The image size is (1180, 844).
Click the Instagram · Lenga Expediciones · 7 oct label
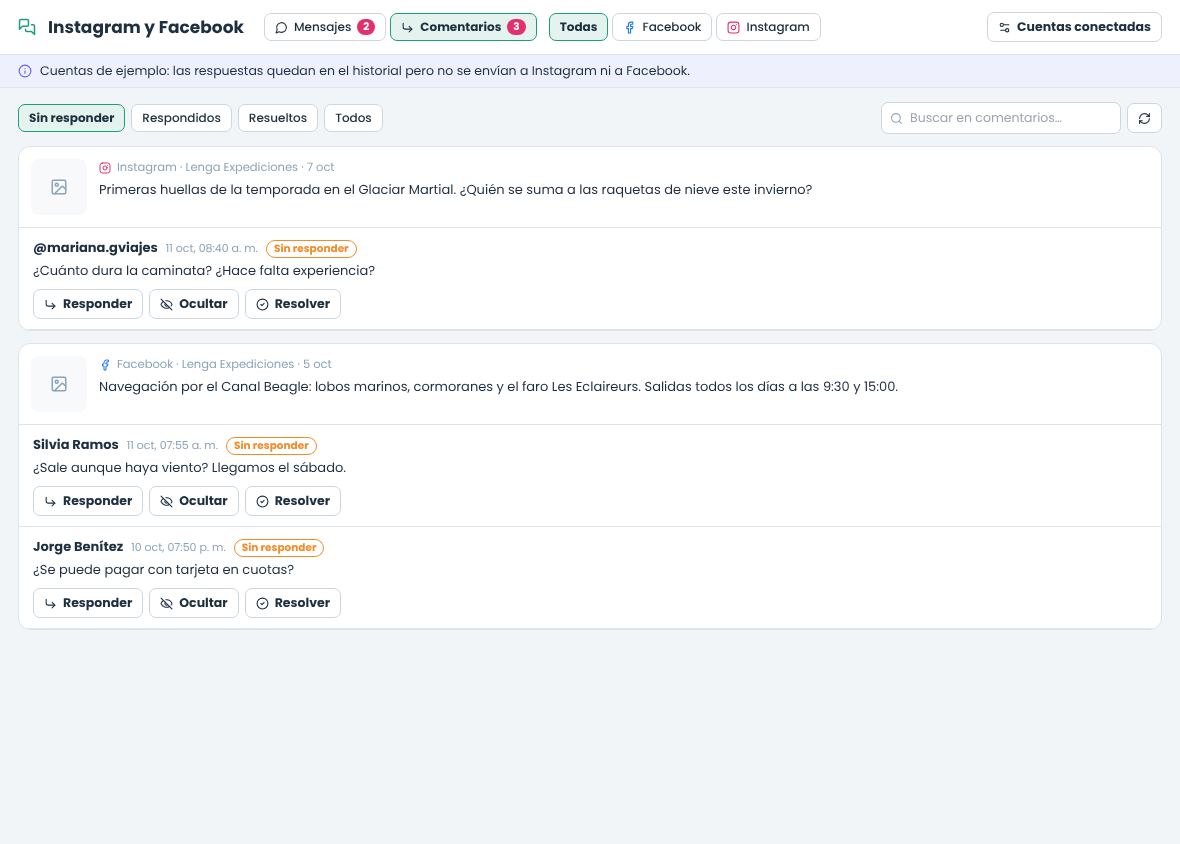225,168
